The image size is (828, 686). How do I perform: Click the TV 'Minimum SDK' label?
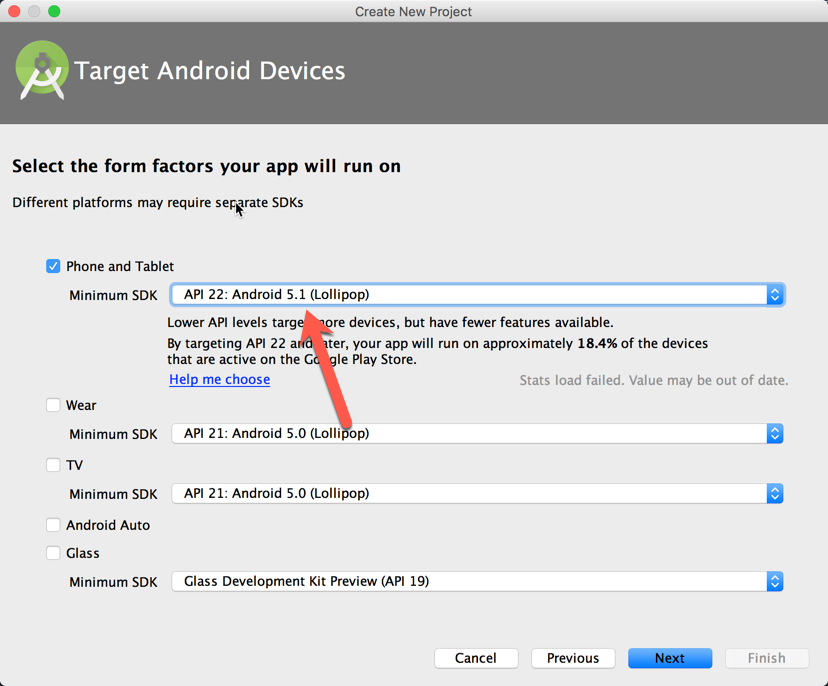(x=113, y=494)
